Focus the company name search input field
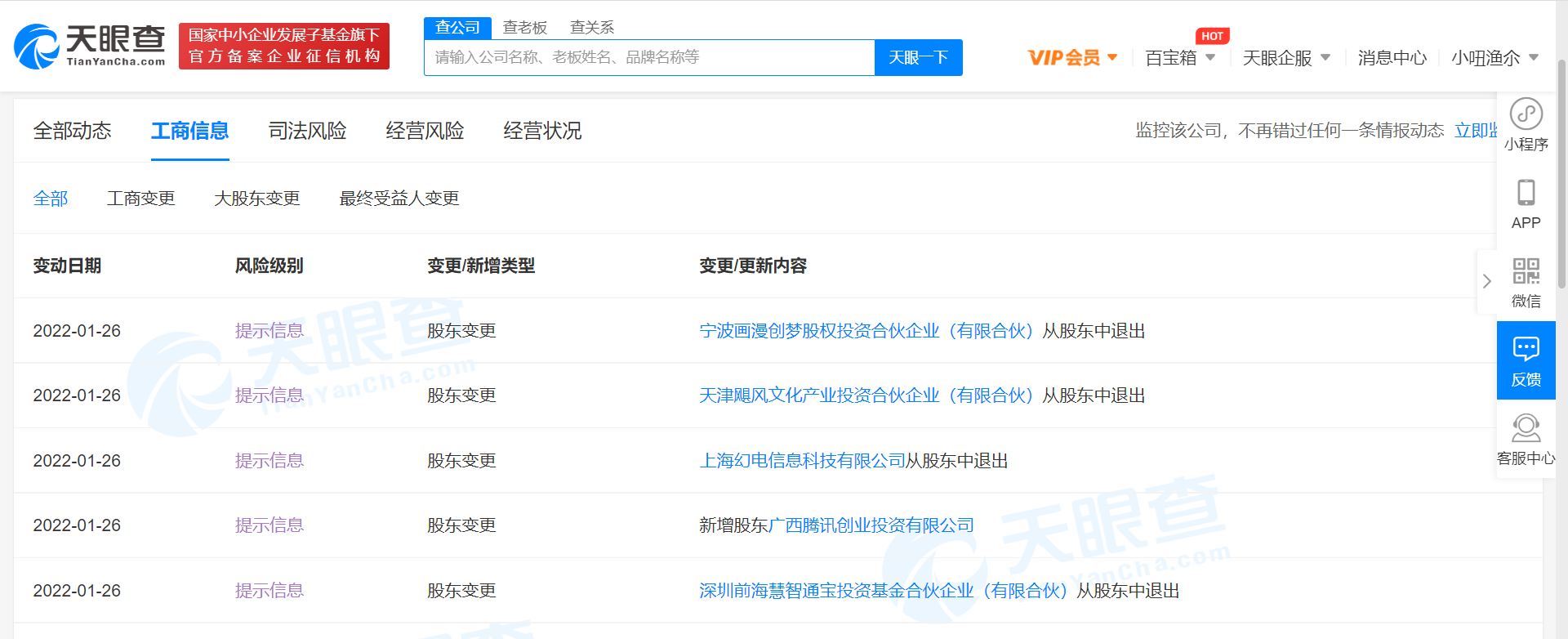 (x=649, y=57)
